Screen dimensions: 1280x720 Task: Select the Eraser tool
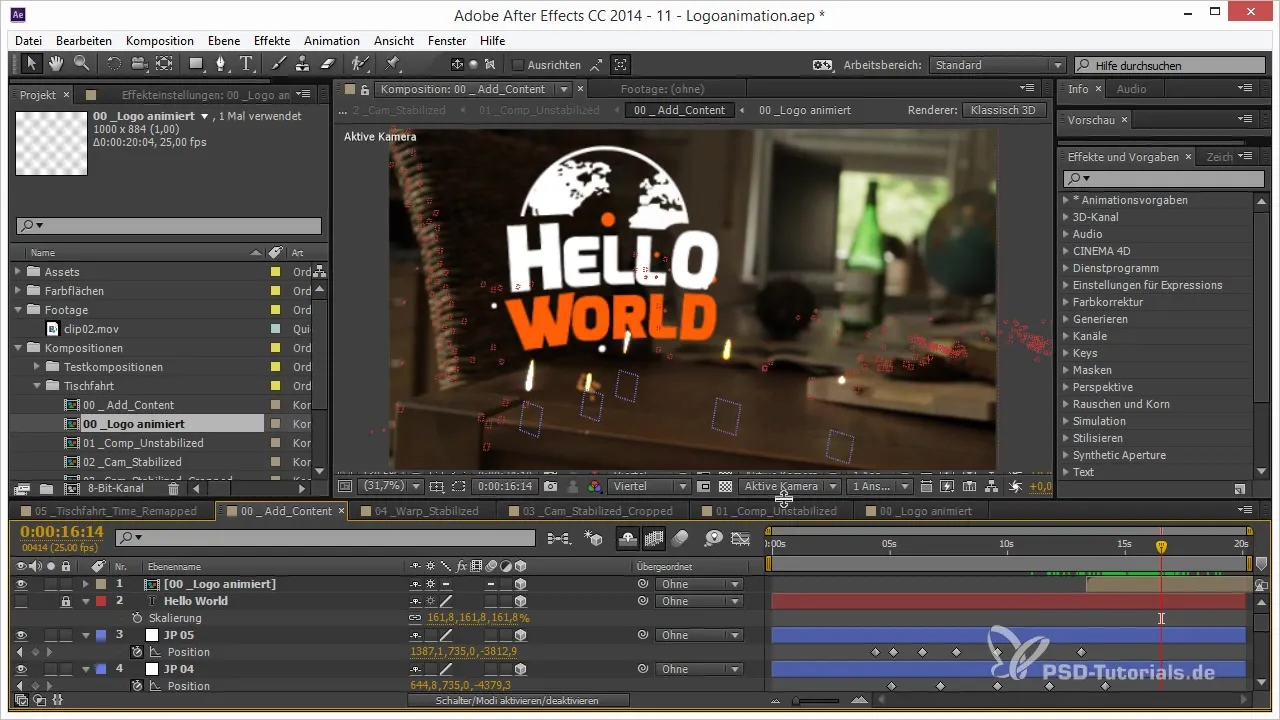[x=327, y=64]
